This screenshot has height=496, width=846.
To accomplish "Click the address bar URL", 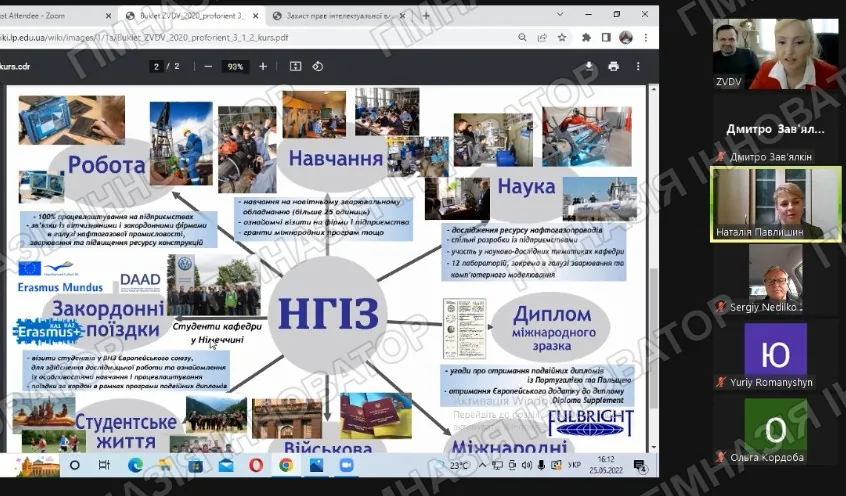I will pyautogui.click(x=146, y=37).
